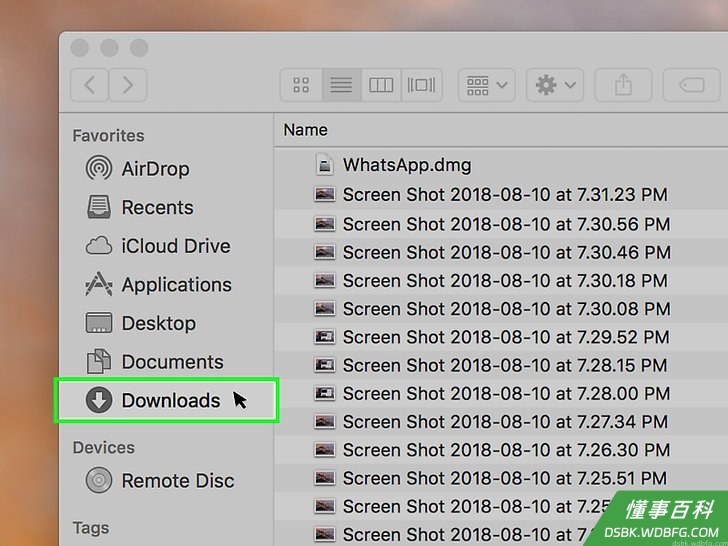Sort by the Name column header
Screen dimensions: 728x546
[306, 130]
